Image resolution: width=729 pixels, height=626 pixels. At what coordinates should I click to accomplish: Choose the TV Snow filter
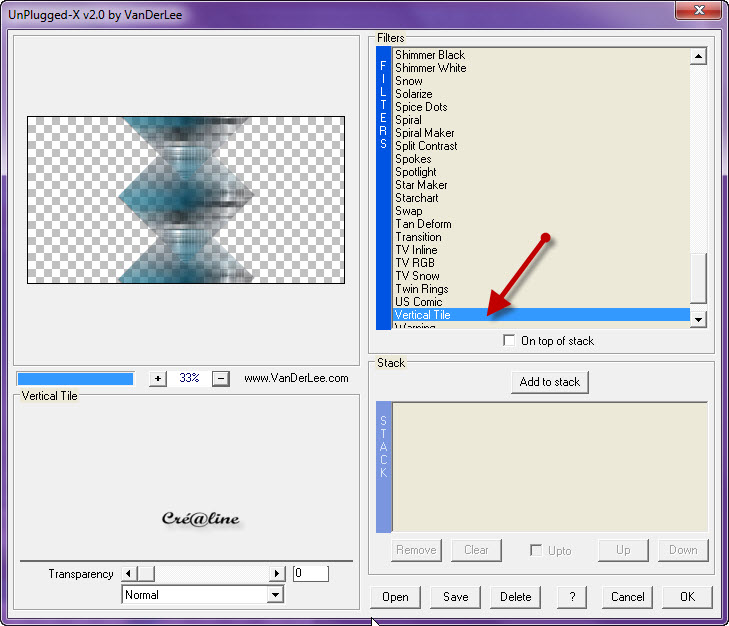[417, 276]
